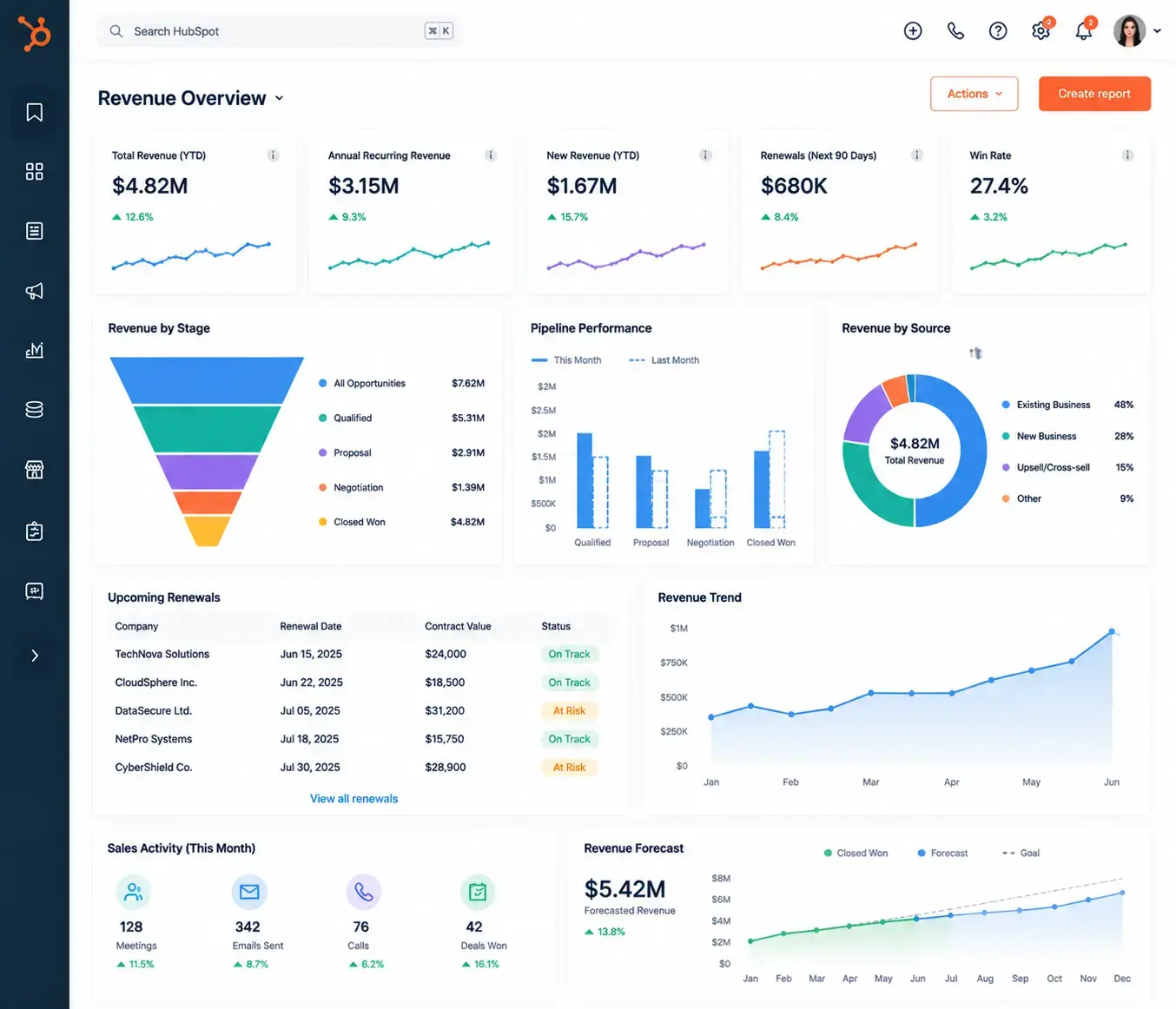Viewport: 1176px width, 1009px height.
Task: Click info icon on New Revenue (YTD)
Action: pyautogui.click(x=705, y=155)
